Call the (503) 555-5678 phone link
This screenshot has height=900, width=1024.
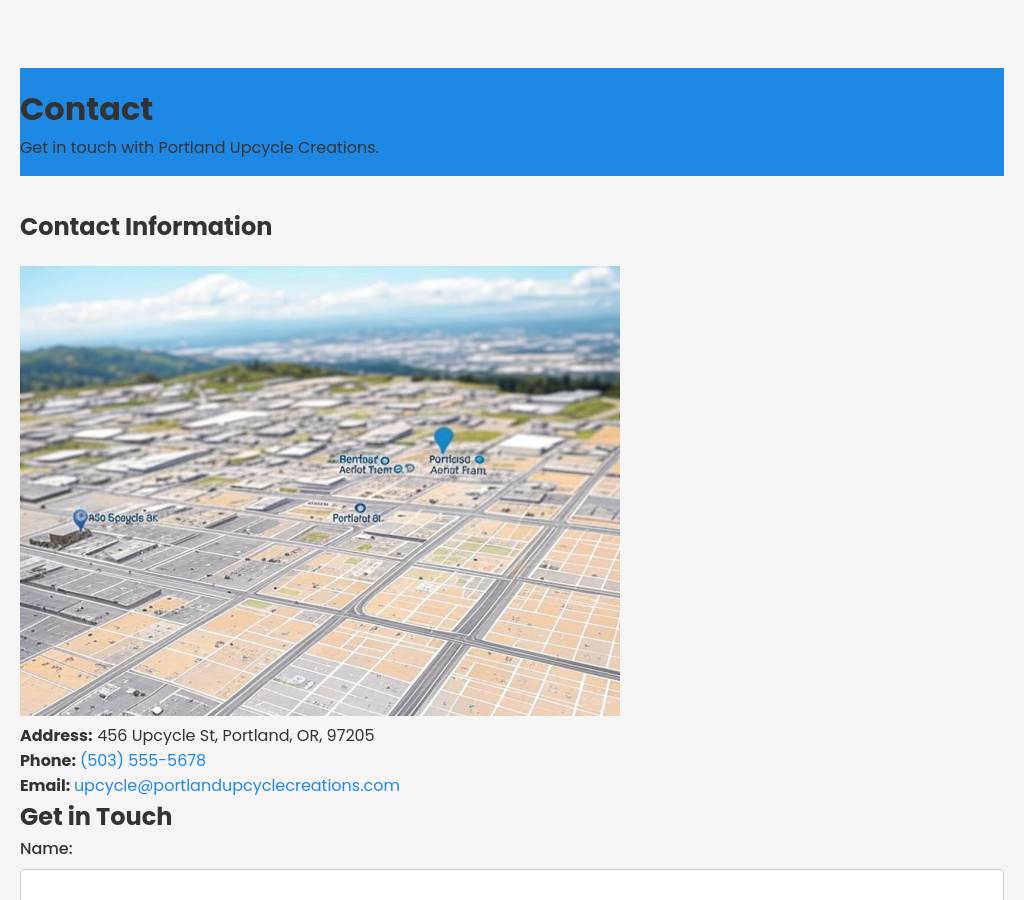pyautogui.click(x=143, y=760)
